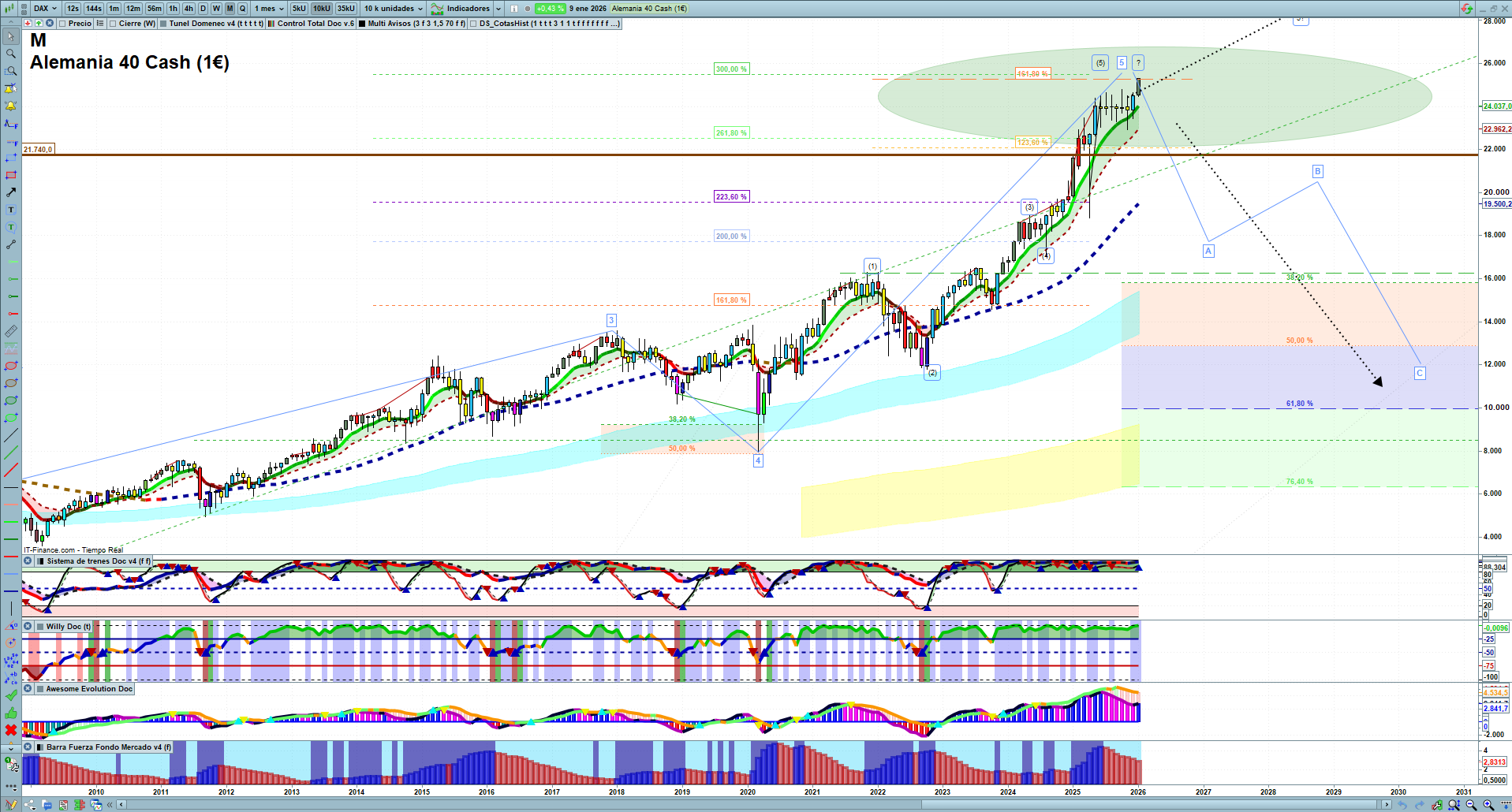
Task: Click the Precio settings list icon
Action: coord(100,24)
